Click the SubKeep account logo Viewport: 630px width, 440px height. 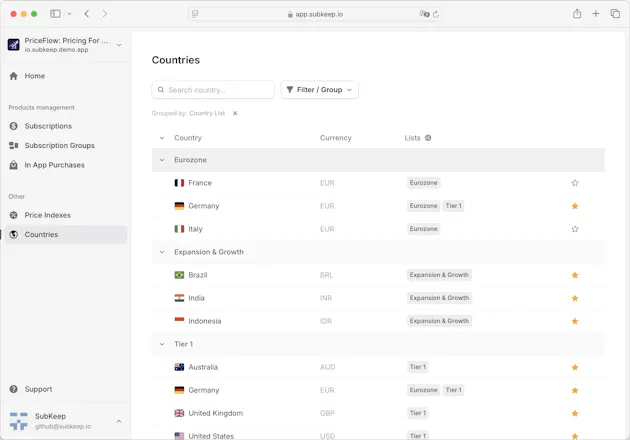pos(18,421)
